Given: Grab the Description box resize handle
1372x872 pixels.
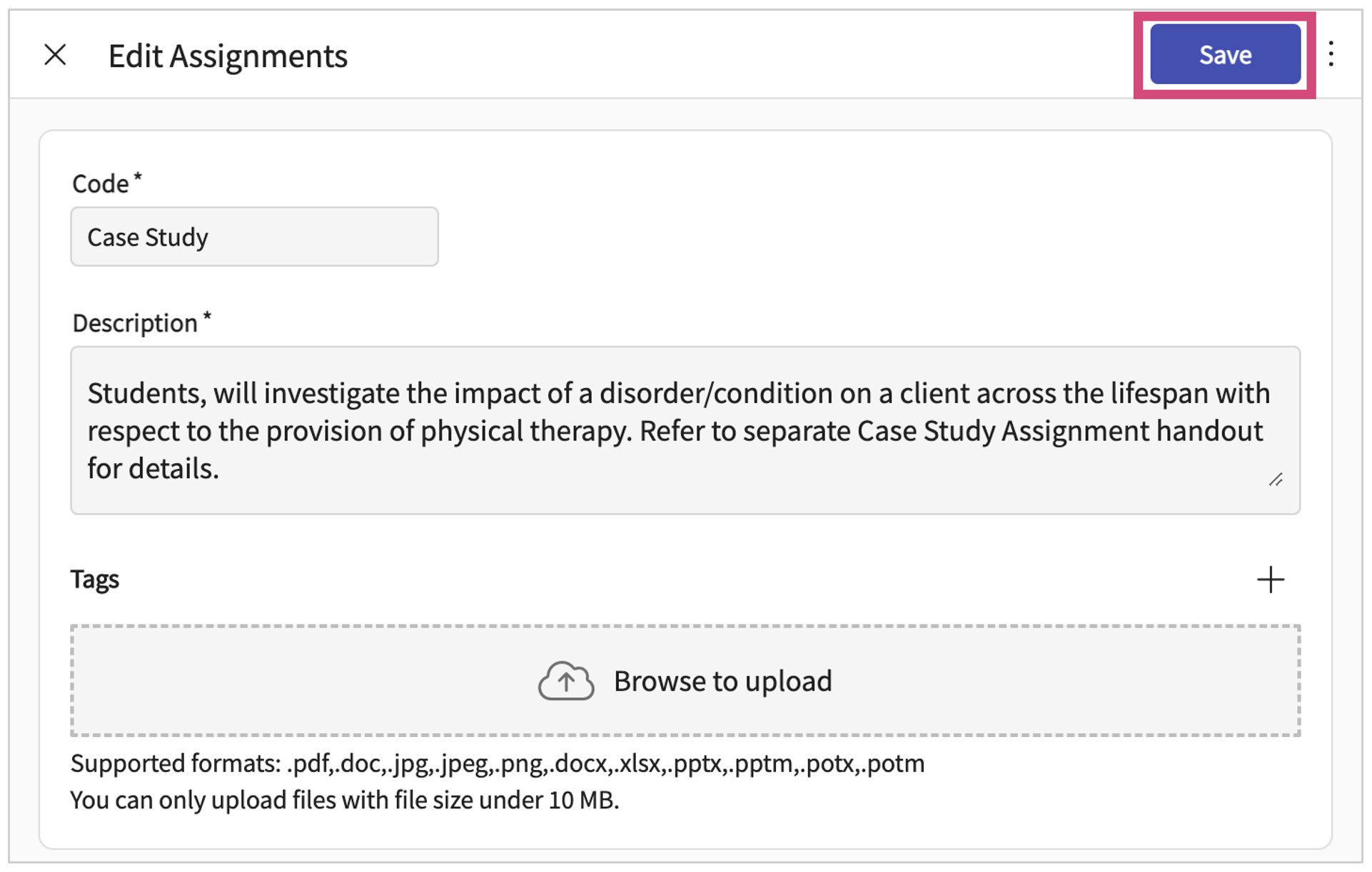Looking at the screenshot, I should click(1276, 480).
